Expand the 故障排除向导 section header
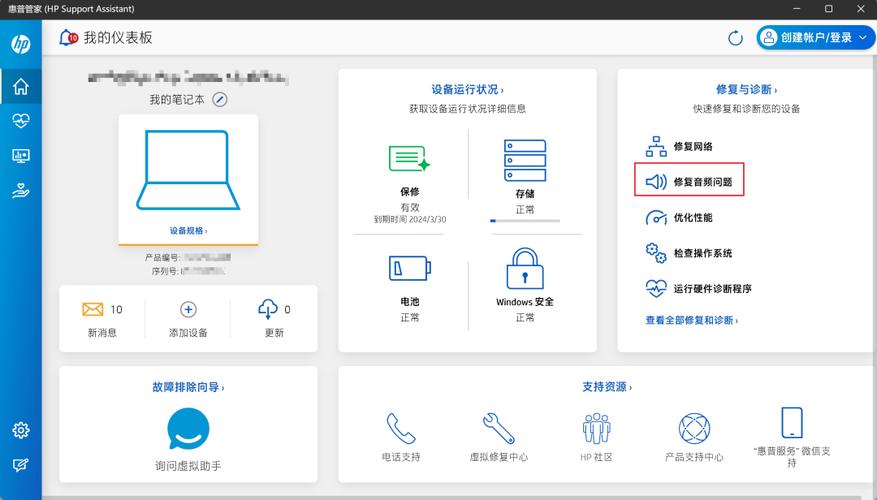 188,386
